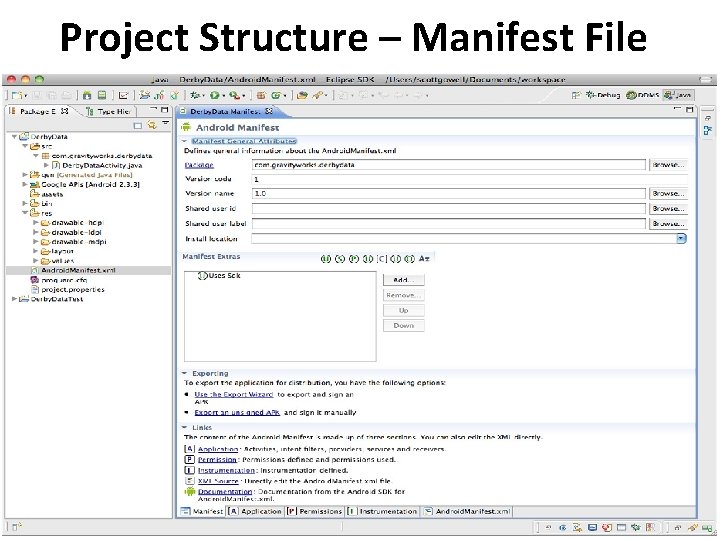Click the Debug bug toolbar icon
The width and height of the screenshot is (720, 540).
point(195,96)
